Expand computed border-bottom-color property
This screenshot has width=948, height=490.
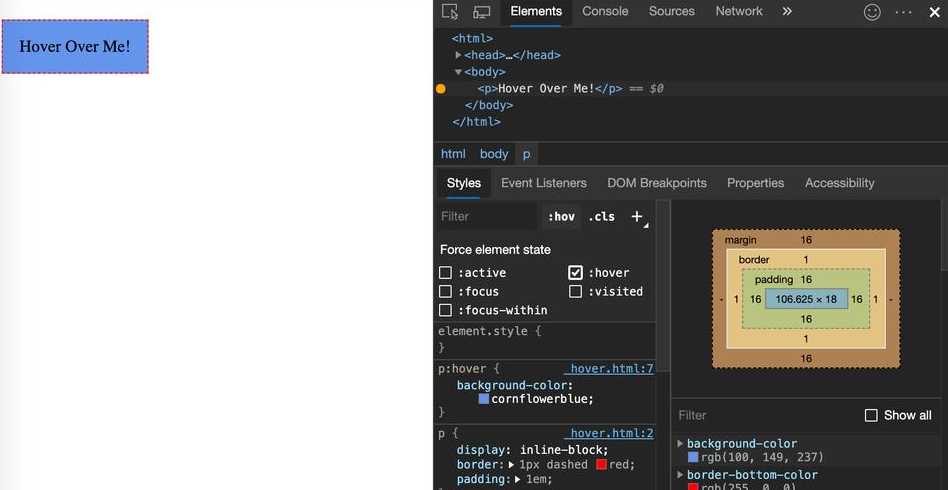click(x=681, y=475)
